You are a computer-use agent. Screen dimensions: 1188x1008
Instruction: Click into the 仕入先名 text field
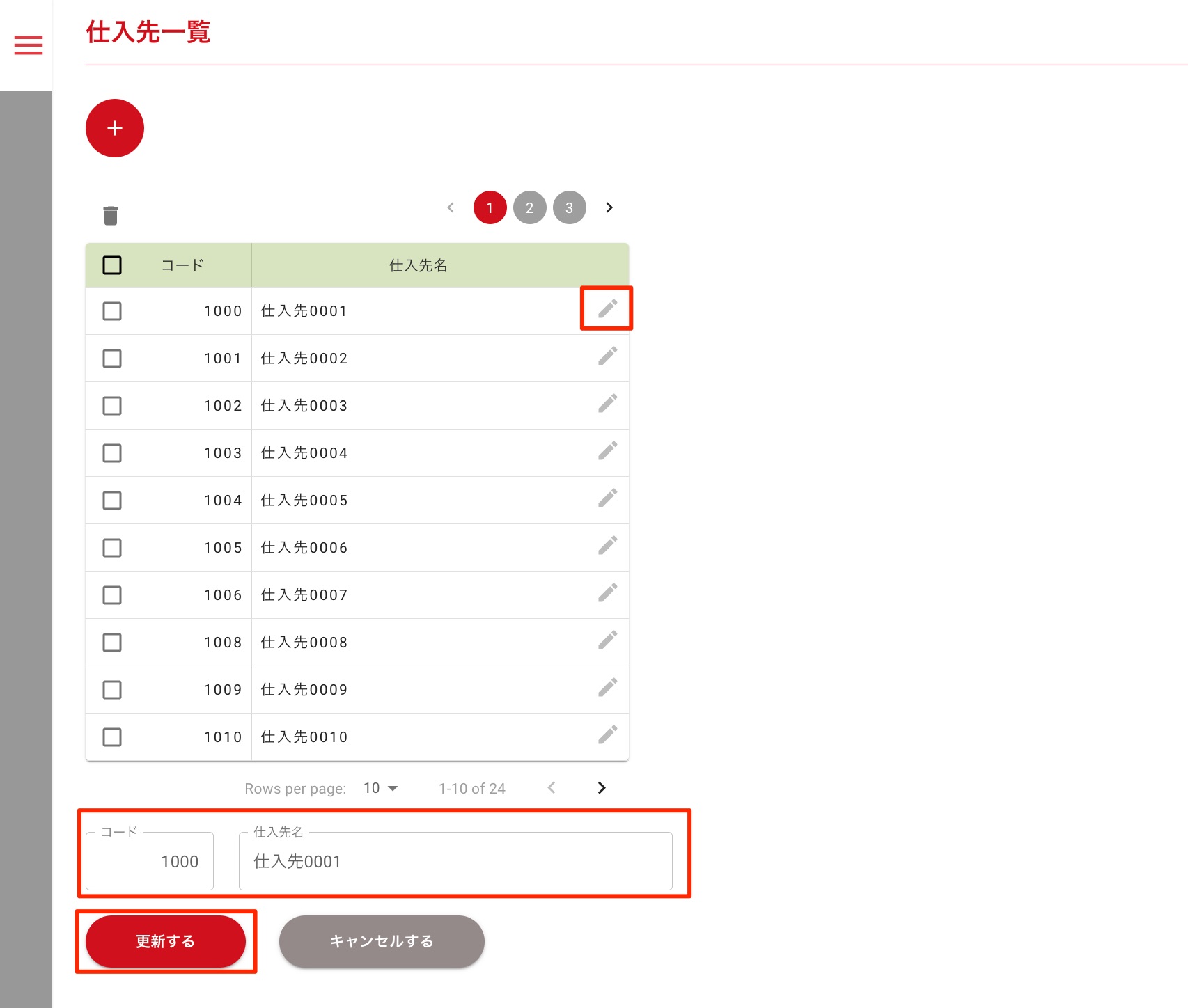pyautogui.click(x=455, y=862)
